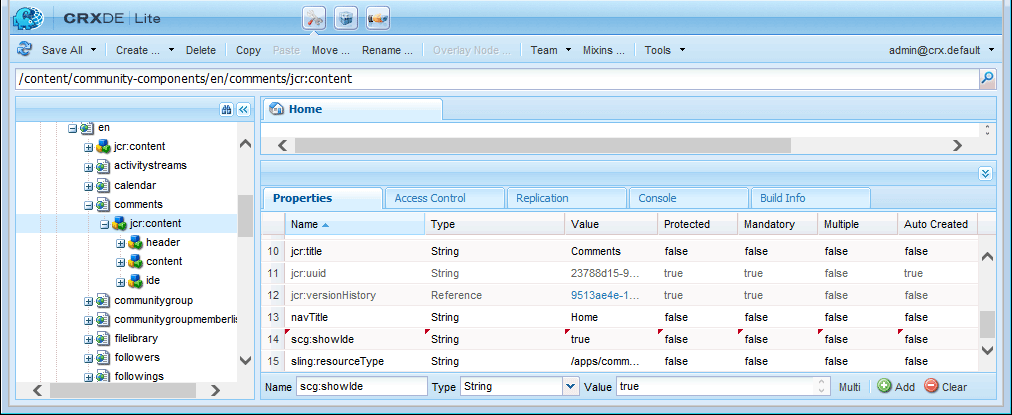This screenshot has width=1012, height=415.
Task: Click the ide node icon
Action: (135, 281)
